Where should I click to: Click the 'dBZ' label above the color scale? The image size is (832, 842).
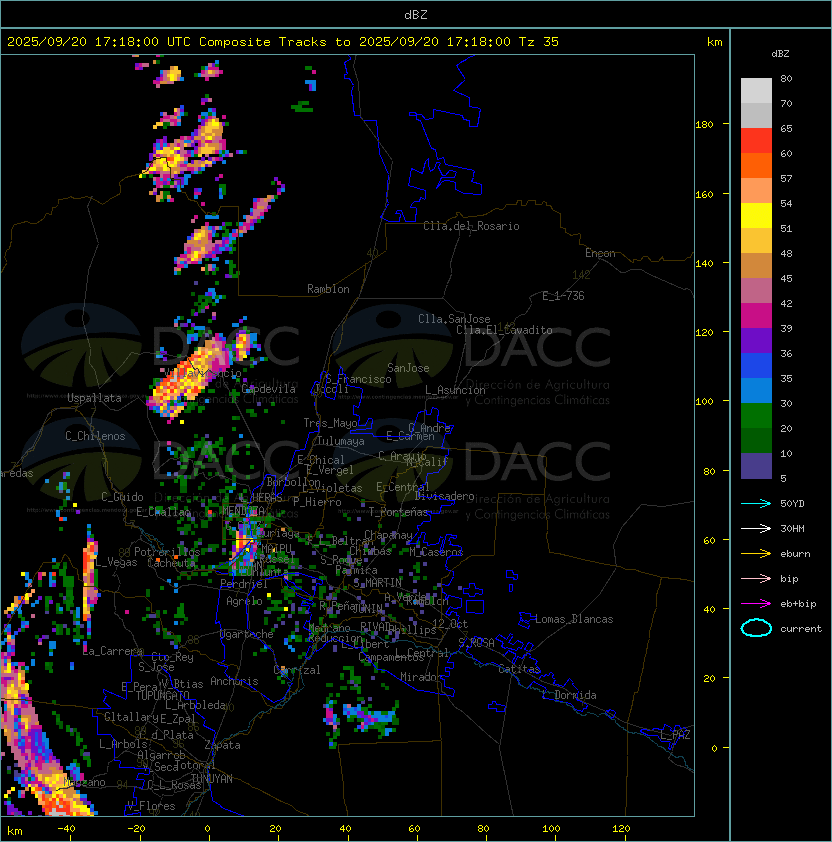780,54
